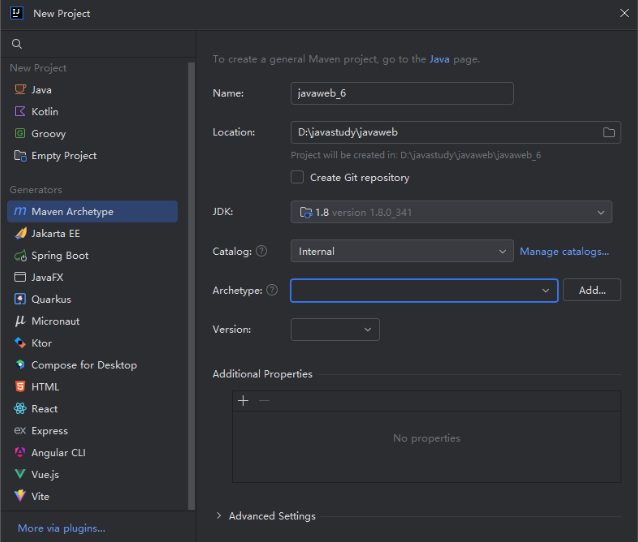Click the Groovy icon in sidebar
Image resolution: width=638 pixels, height=542 pixels.
coord(21,134)
